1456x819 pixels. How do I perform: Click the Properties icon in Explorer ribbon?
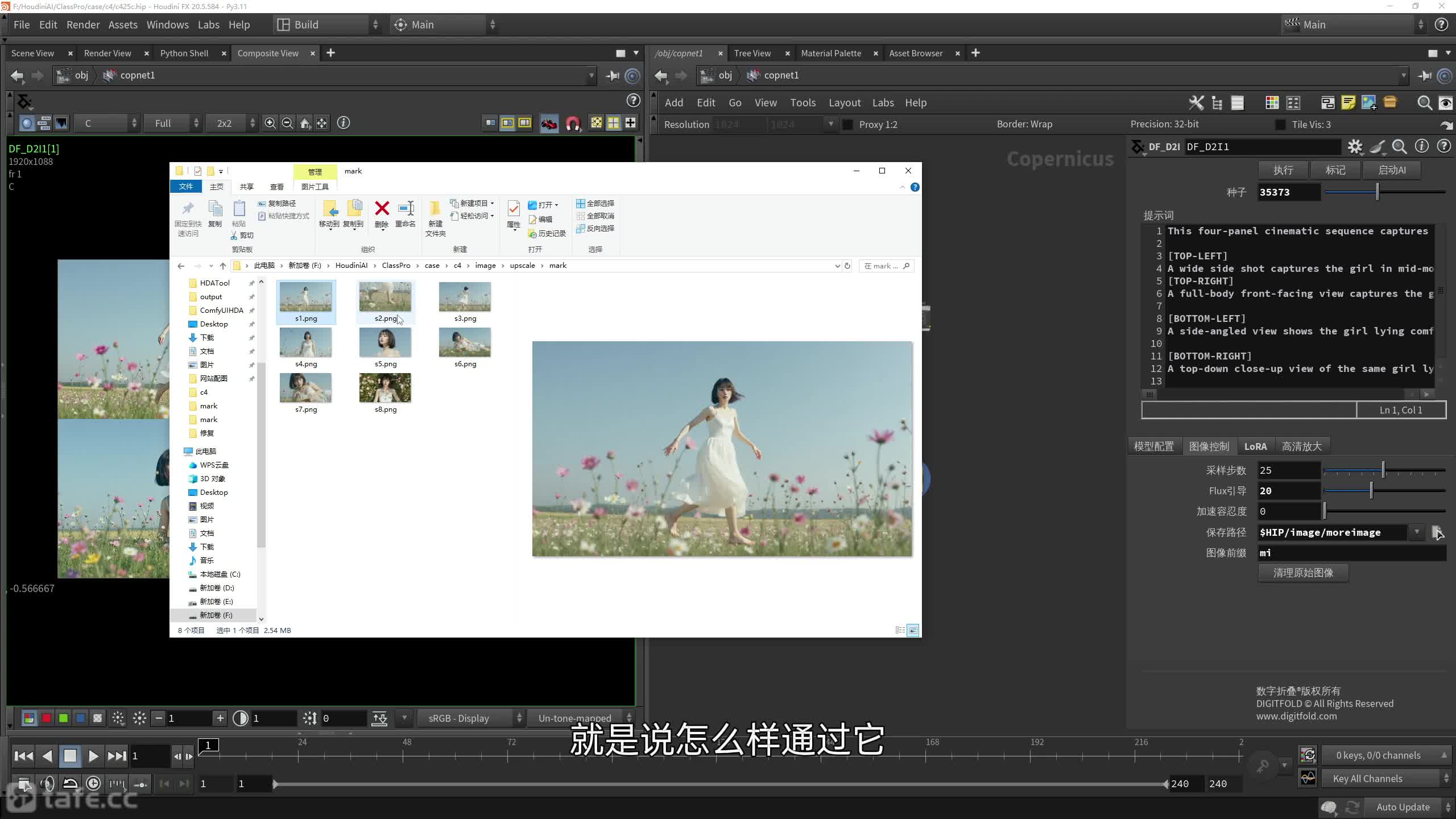tap(514, 209)
